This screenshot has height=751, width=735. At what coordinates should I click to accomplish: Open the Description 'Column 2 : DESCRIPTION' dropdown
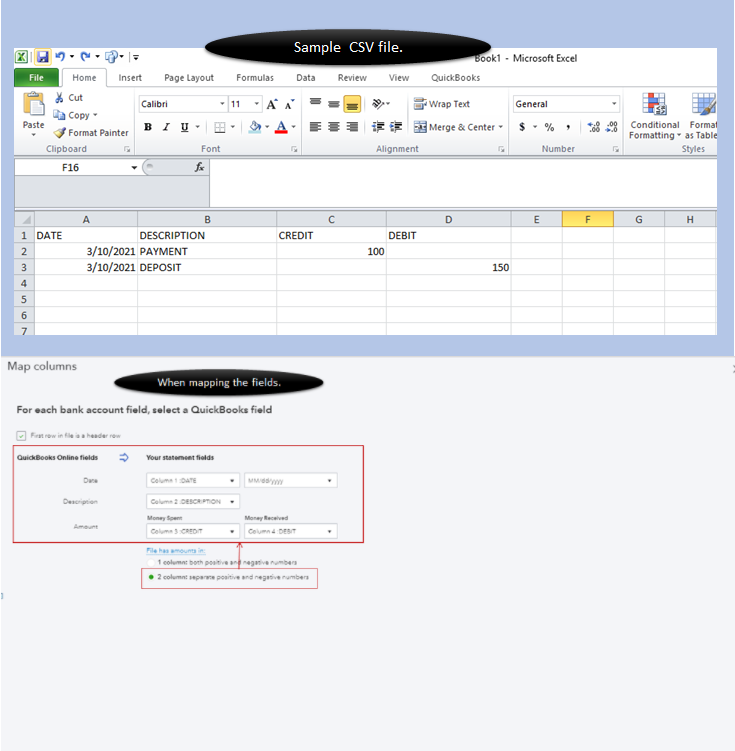coord(192,501)
